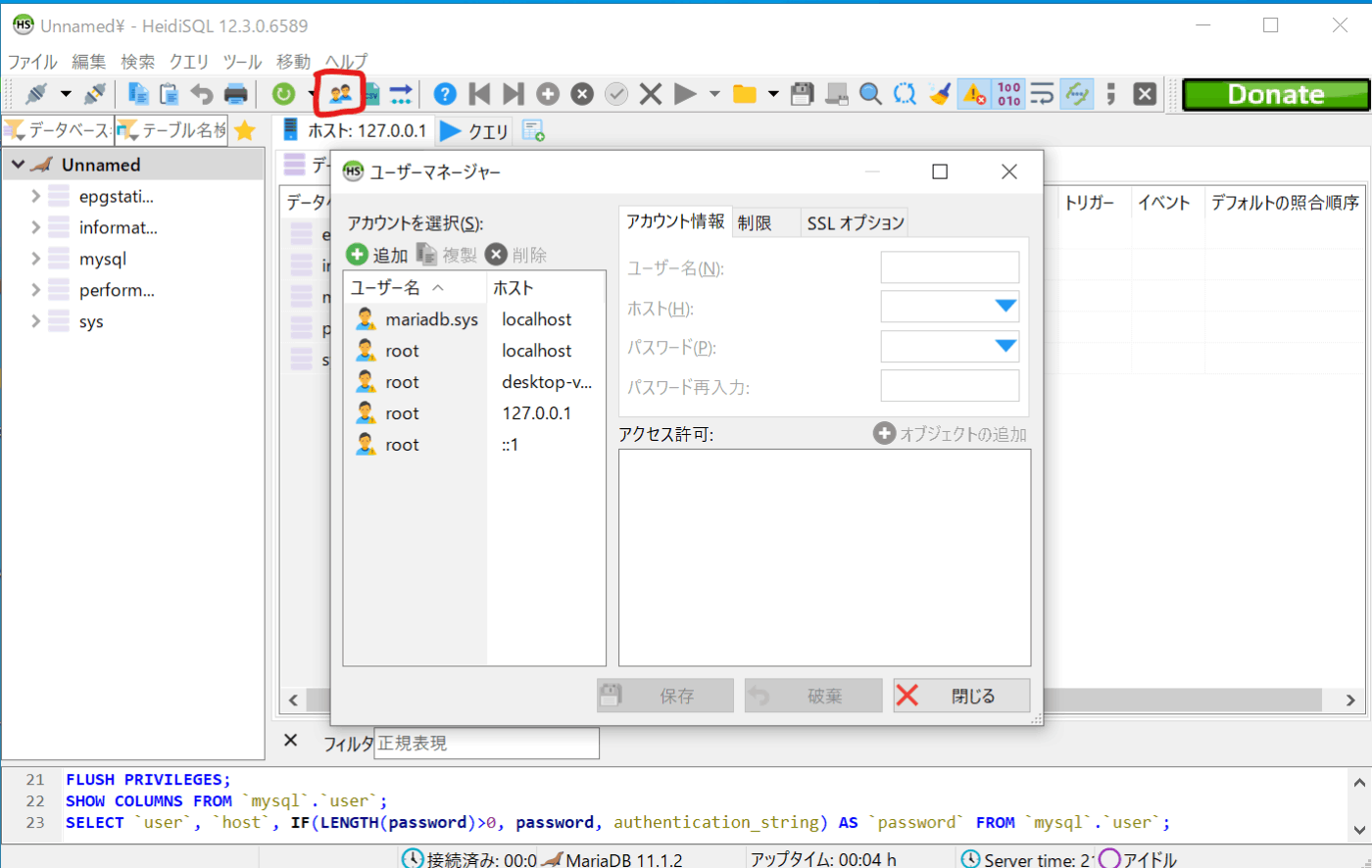Toggle stop on errors warning icon
This screenshot has width=1372, height=868.
(973, 94)
